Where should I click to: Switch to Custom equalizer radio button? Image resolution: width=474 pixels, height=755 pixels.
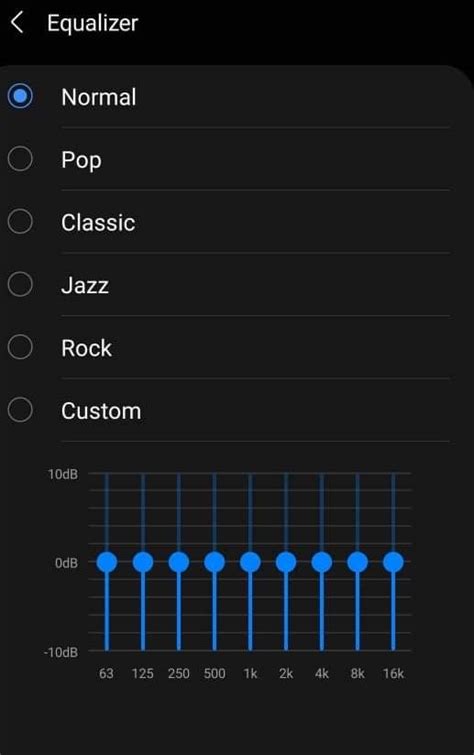20,410
